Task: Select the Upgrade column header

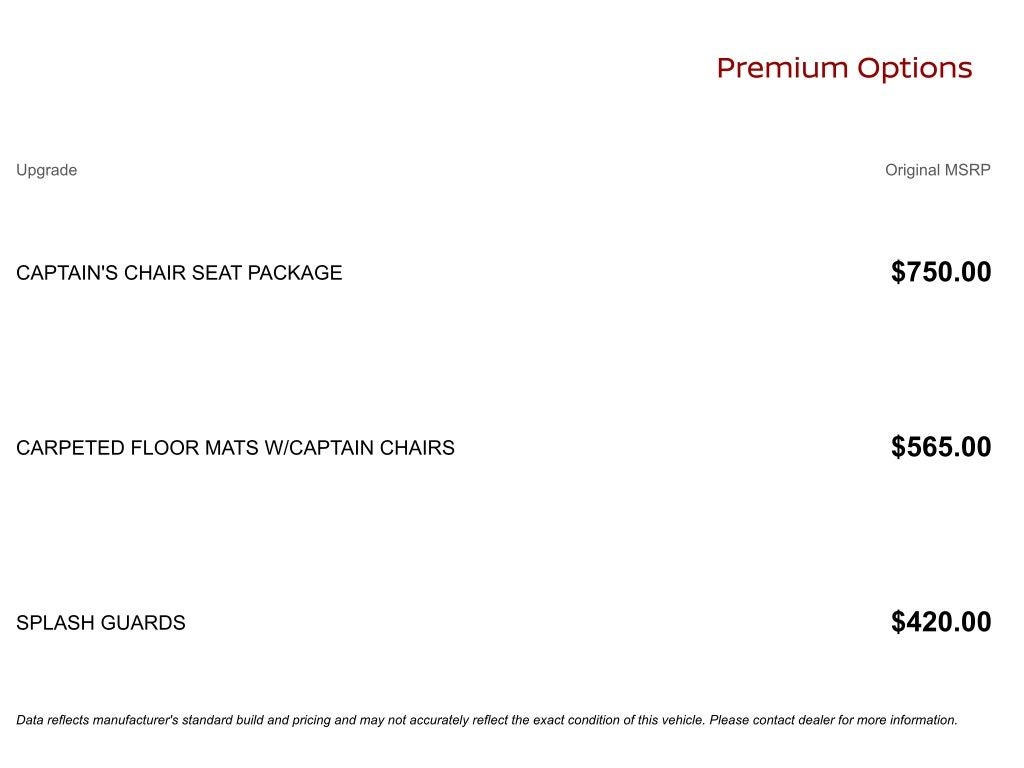Action: point(46,170)
